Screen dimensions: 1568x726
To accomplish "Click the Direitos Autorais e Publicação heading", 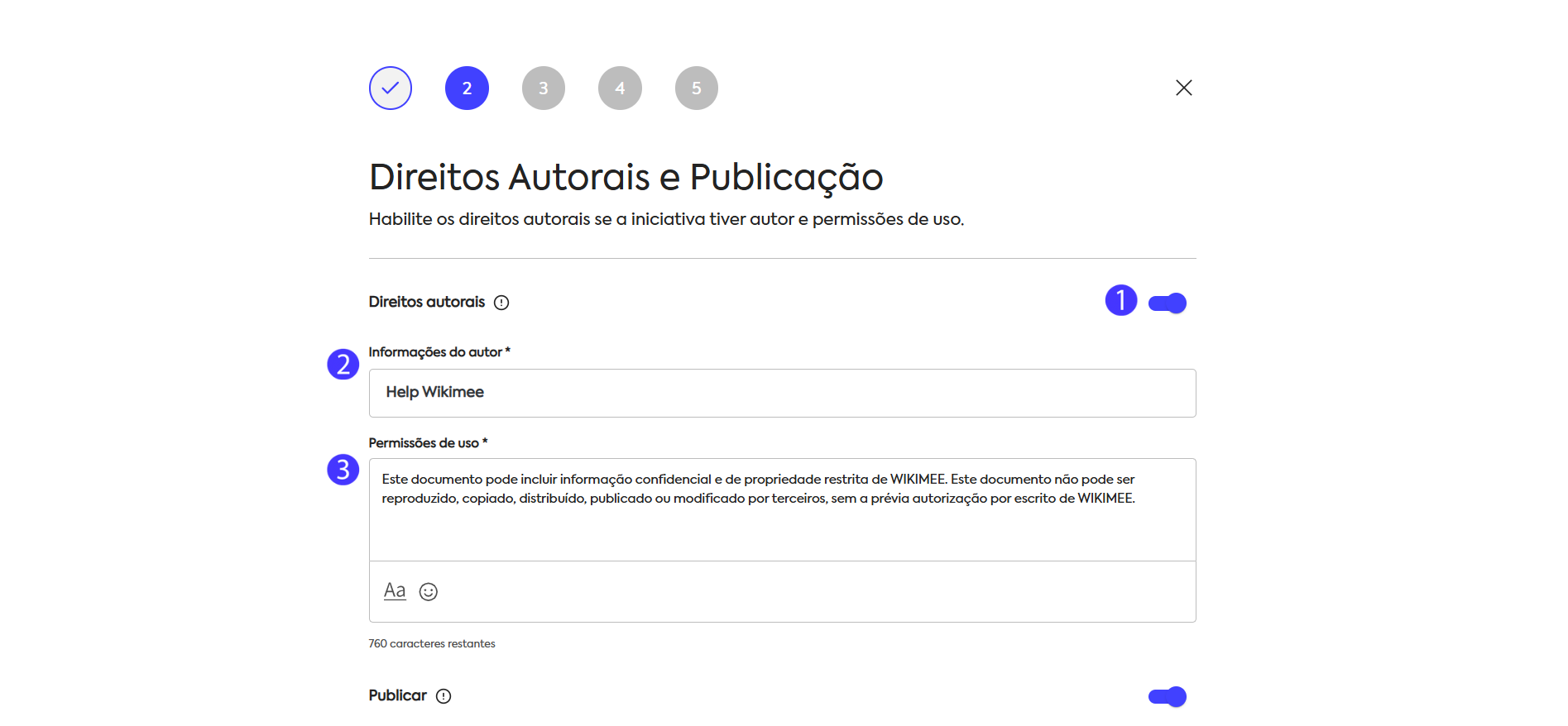I will click(626, 177).
